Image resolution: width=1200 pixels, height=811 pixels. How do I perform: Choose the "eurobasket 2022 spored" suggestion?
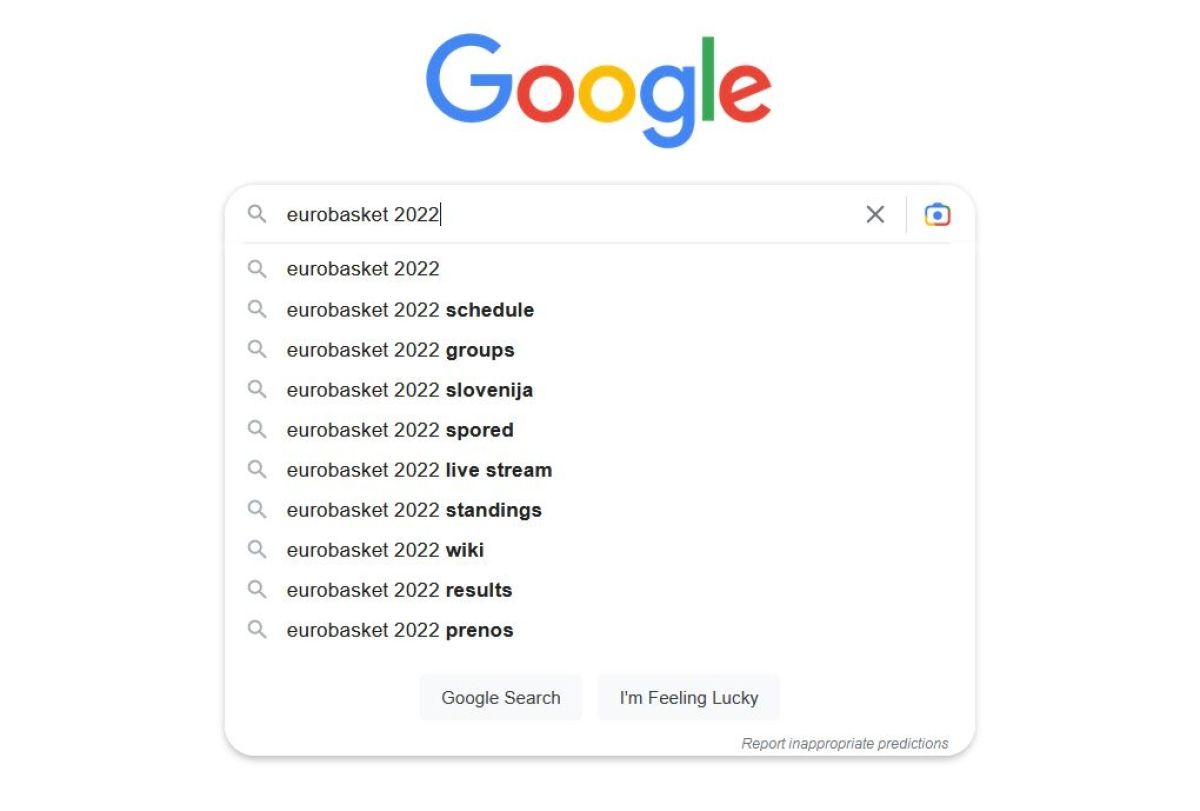point(400,430)
